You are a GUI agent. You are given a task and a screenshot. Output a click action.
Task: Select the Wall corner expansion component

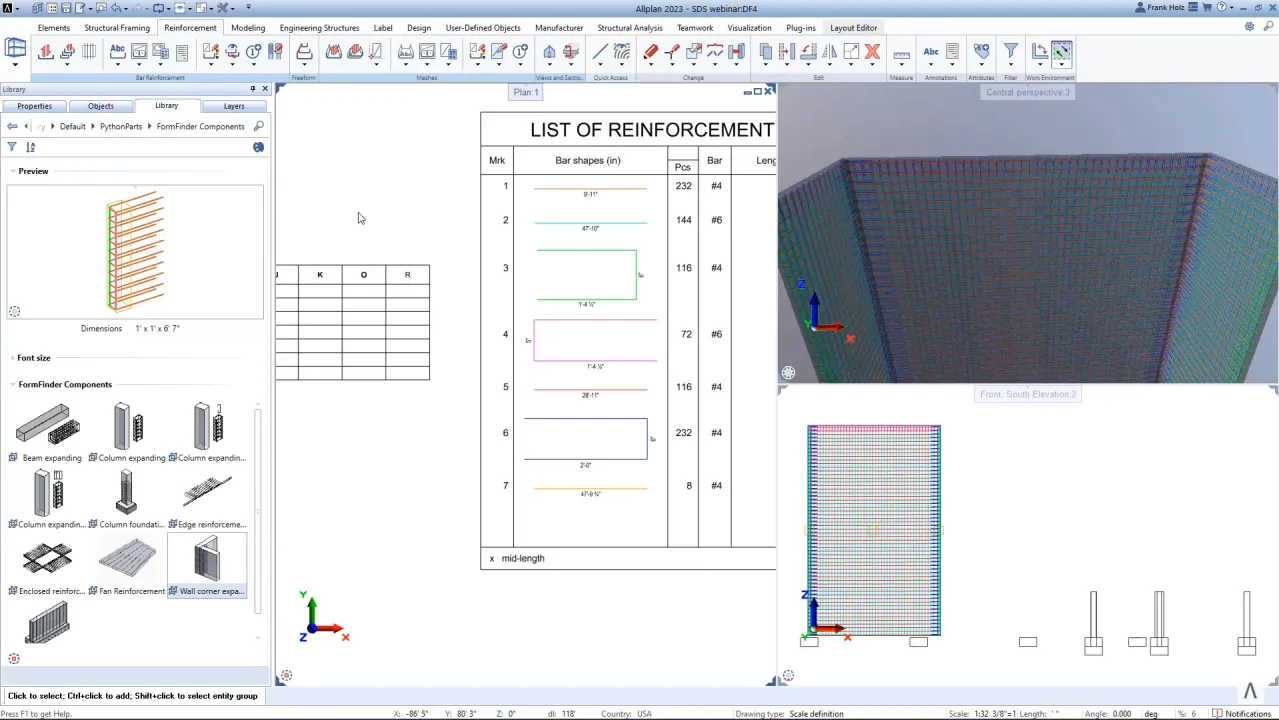pyautogui.click(x=207, y=565)
